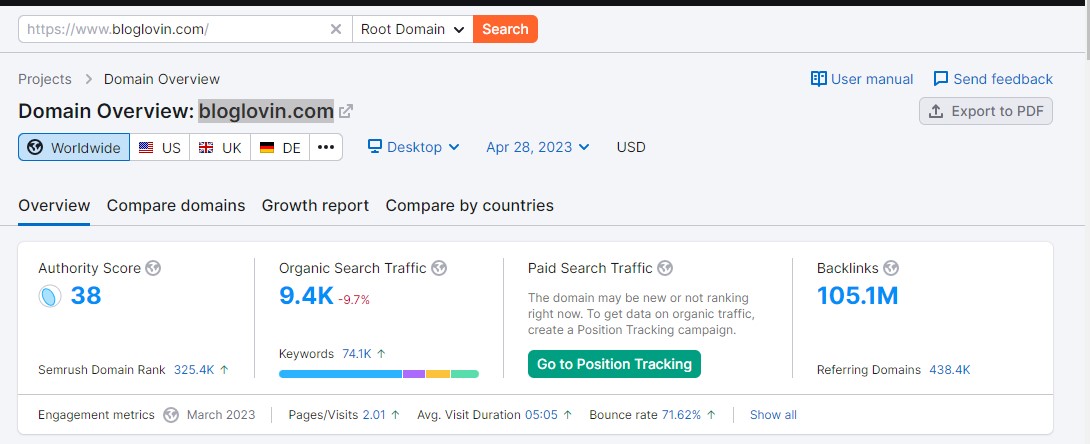Click the UK flag icon

coord(206,147)
